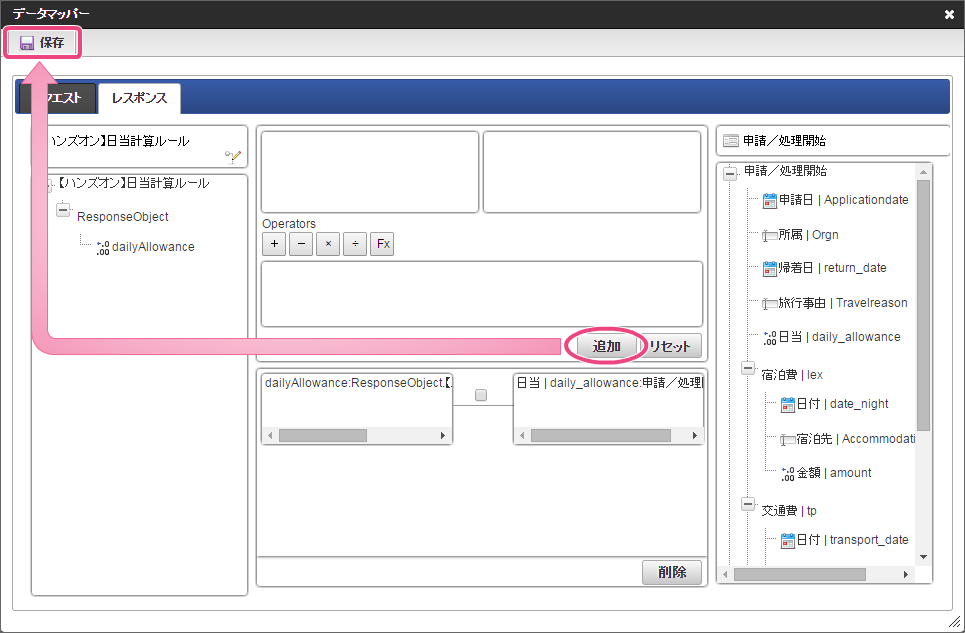Click numeric icon of 日当 | daily_allowance in tree
The width and height of the screenshot is (965, 633).
point(769,338)
